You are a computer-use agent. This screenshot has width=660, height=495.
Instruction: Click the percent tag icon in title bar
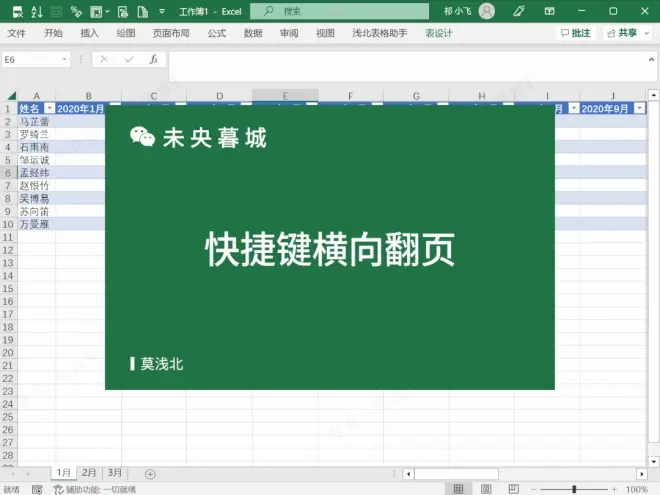point(76,12)
